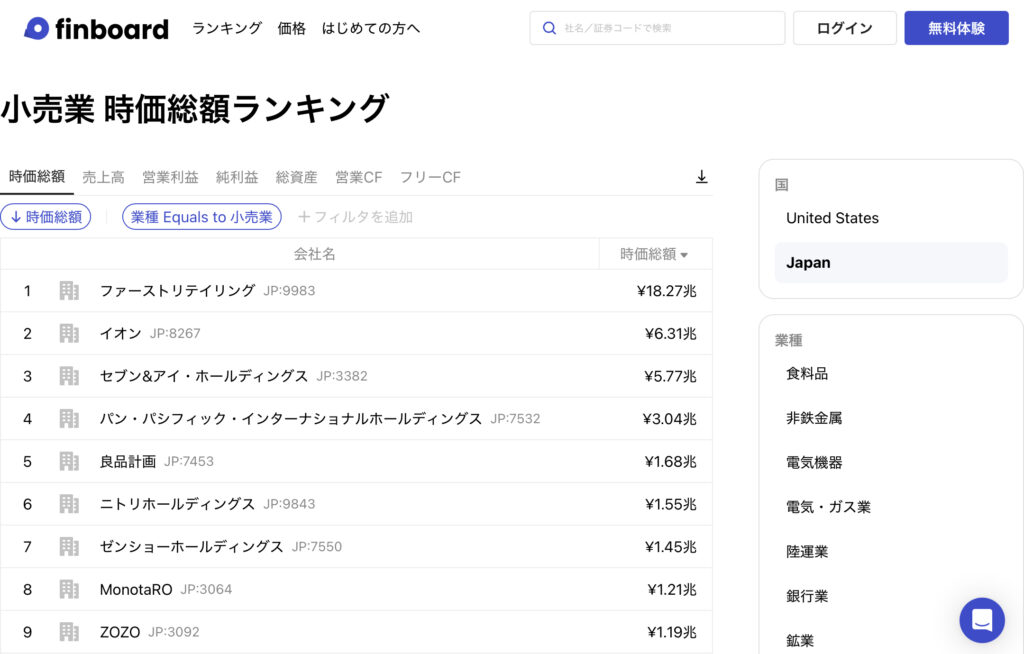Click the building icon beside 良品計画
This screenshot has width=1024, height=654.
click(x=69, y=462)
